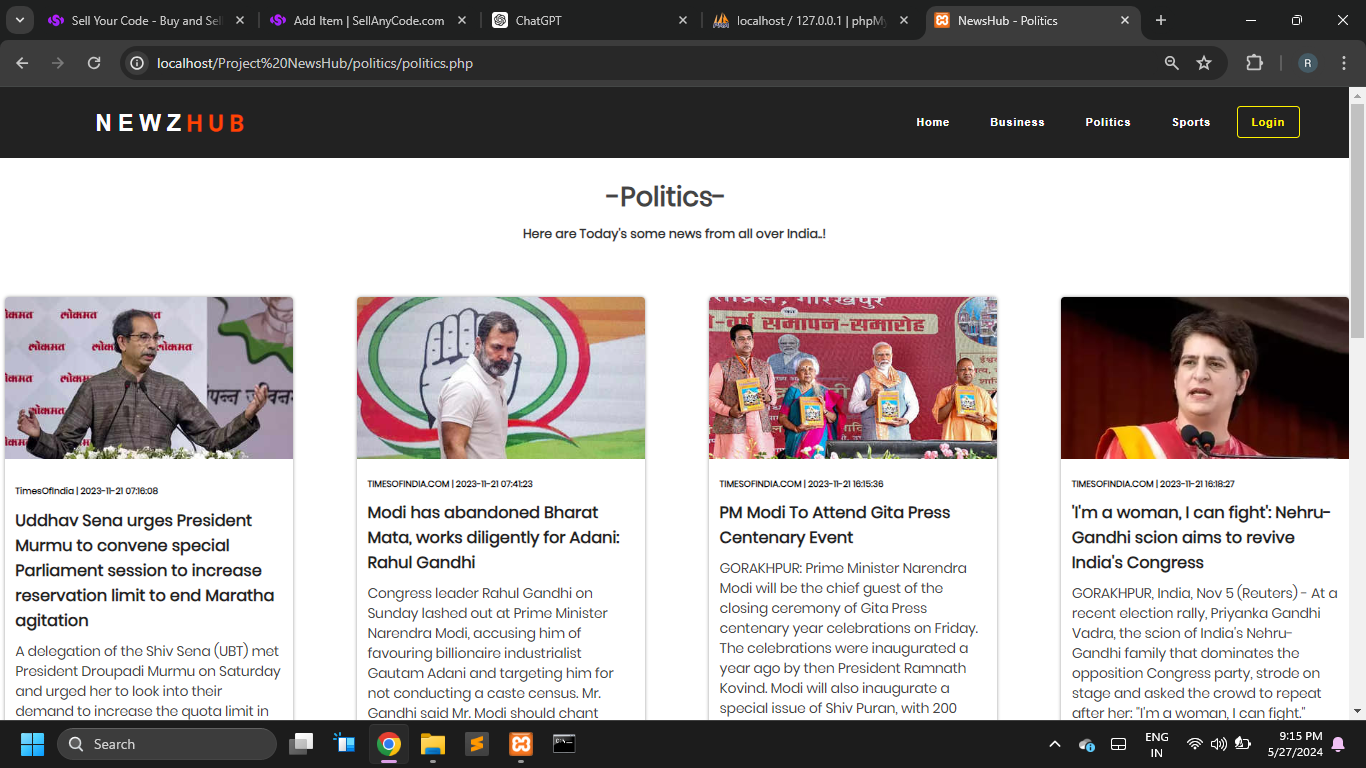Reload the page with the refresh icon
Viewport: 1366px width, 768px height.
(94, 63)
